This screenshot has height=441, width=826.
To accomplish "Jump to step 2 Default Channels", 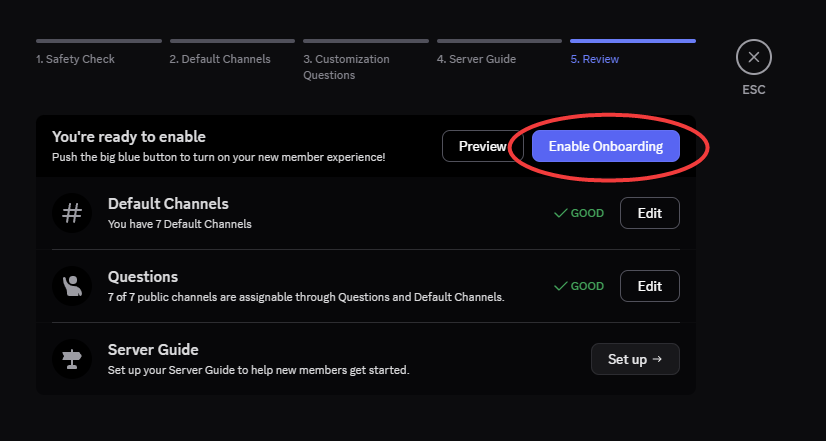I will [x=220, y=59].
